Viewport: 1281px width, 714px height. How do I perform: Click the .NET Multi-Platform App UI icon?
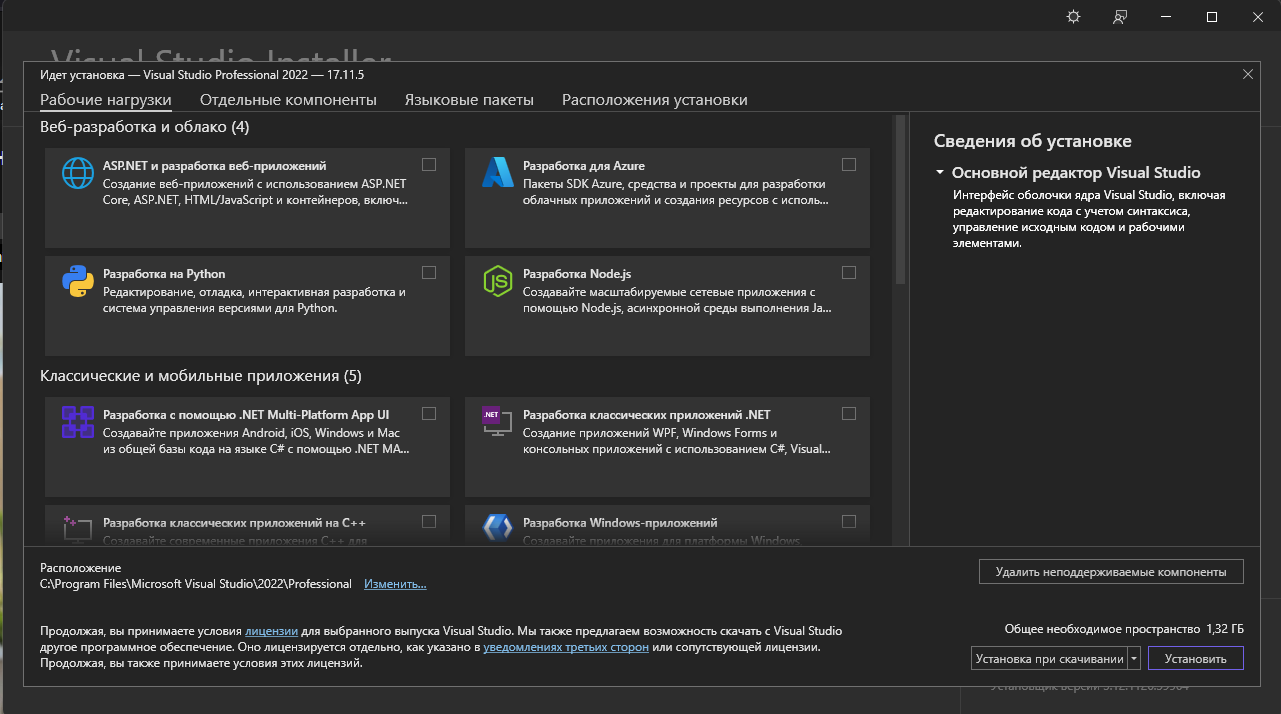coord(77,422)
